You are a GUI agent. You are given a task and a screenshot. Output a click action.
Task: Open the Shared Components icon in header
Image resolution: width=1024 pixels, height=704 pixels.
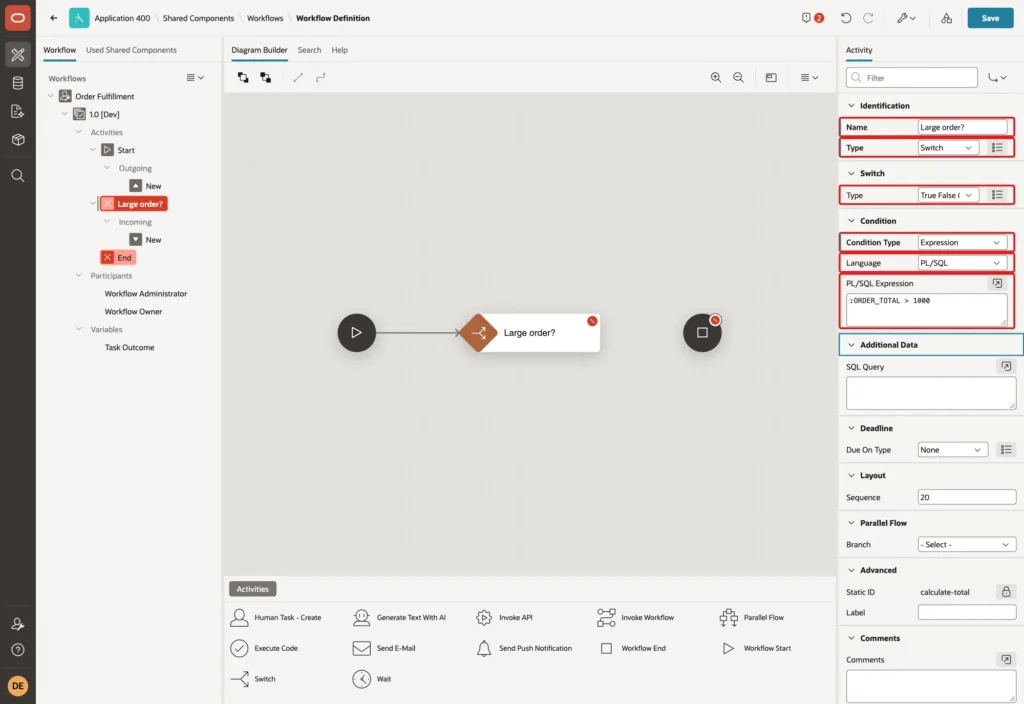pyautogui.click(x=946, y=18)
